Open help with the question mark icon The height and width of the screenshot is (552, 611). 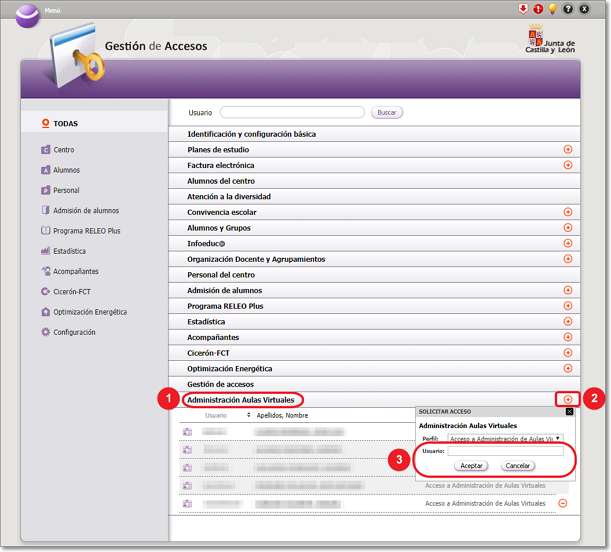(568, 9)
